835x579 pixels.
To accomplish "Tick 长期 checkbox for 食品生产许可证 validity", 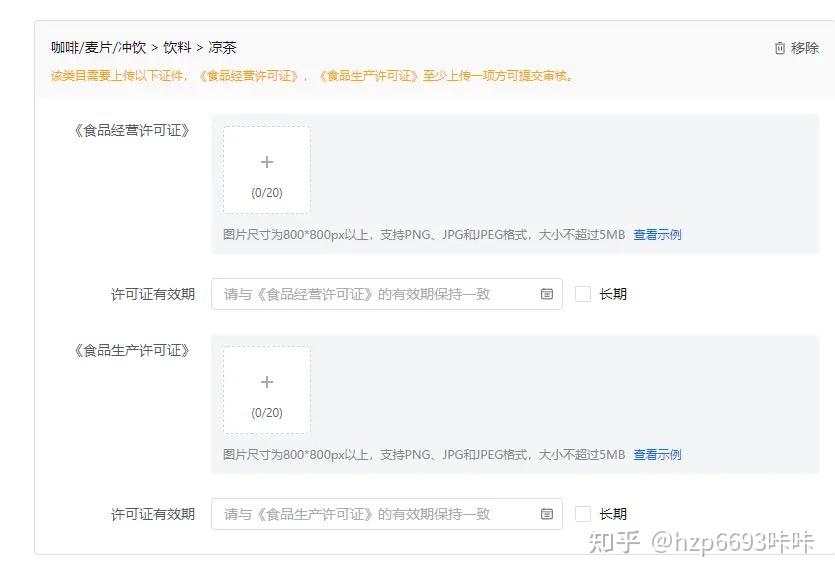I will coord(584,514).
